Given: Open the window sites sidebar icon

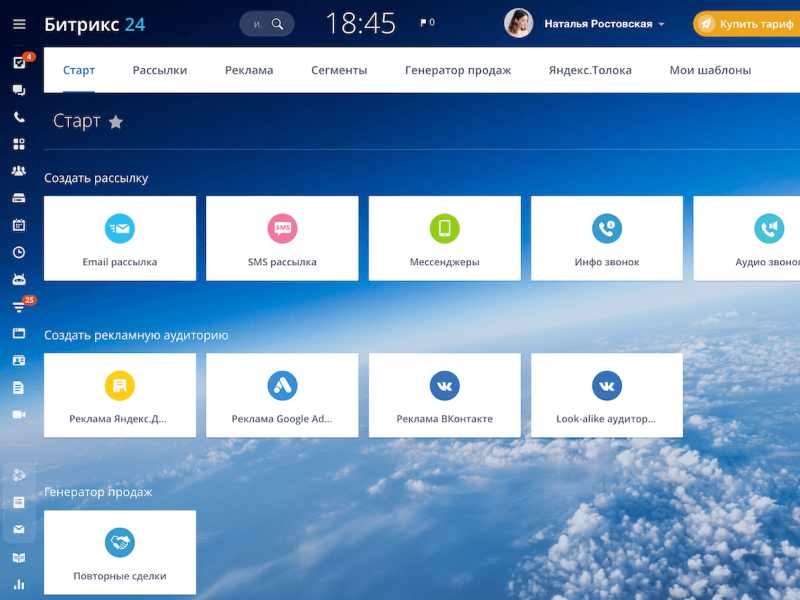Looking at the screenshot, I should [19, 333].
